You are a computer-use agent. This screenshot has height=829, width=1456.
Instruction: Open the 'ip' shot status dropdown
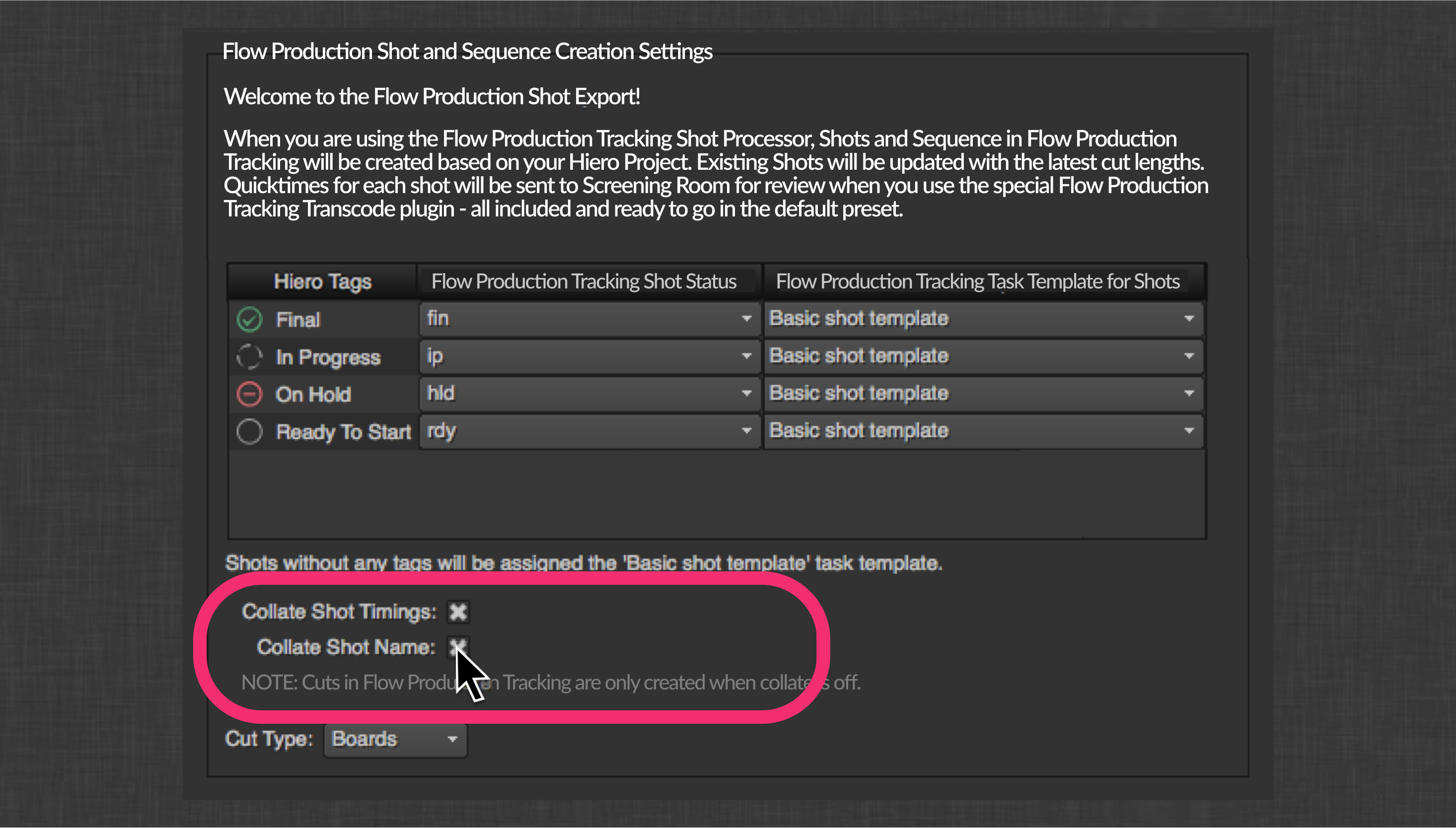[x=589, y=356]
